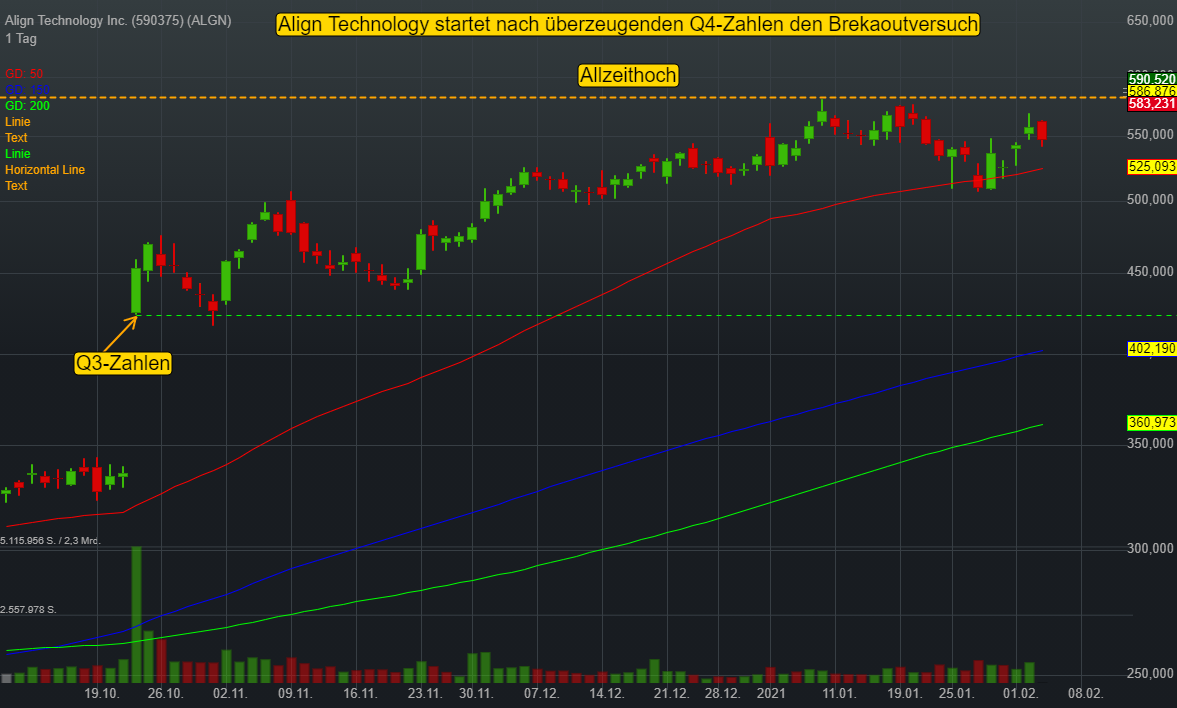Select the 28.12. date on the time axis
This screenshot has height=708, width=1177.
[722, 693]
